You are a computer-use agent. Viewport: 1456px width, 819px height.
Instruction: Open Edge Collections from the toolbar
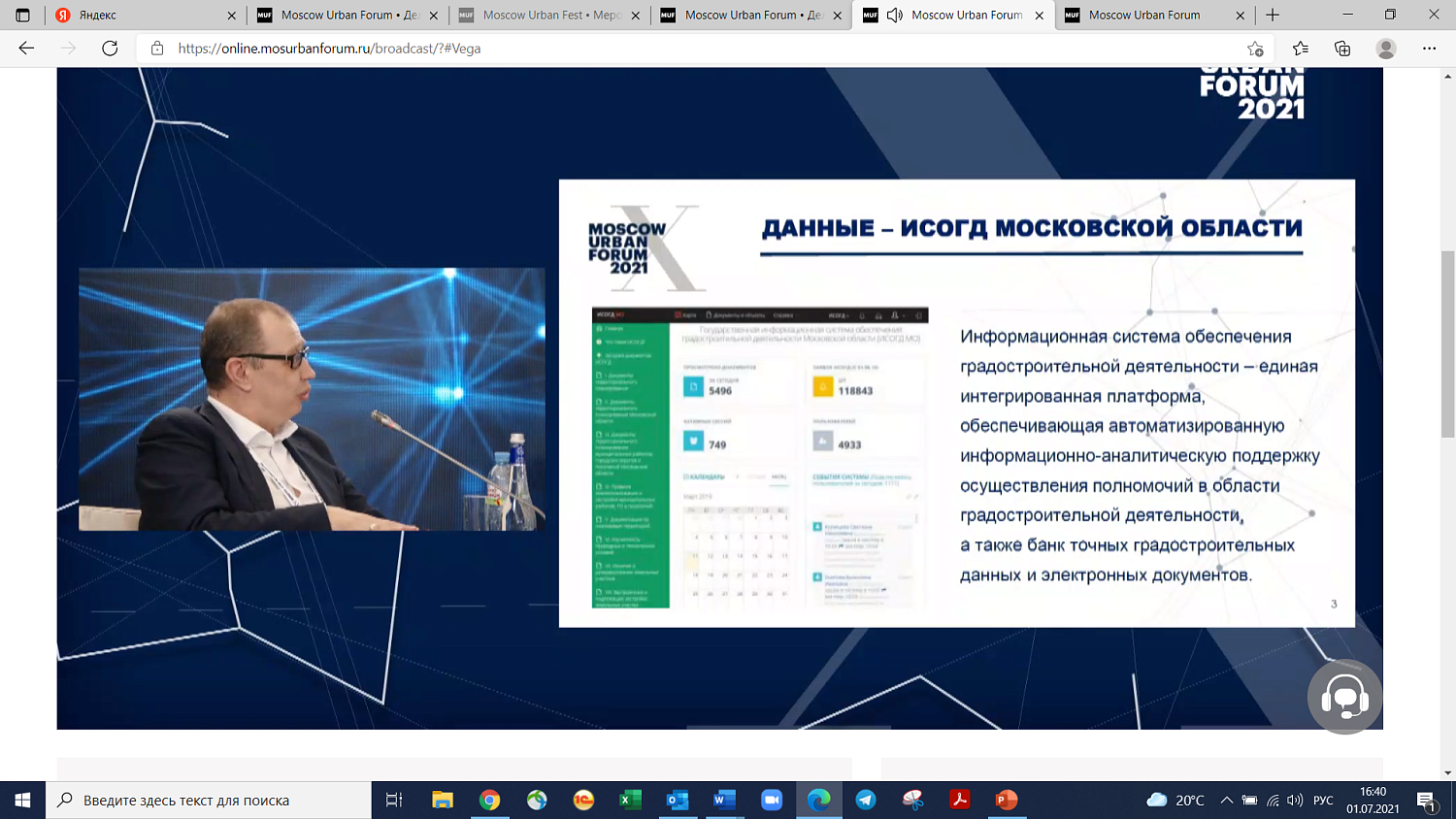tap(1344, 47)
